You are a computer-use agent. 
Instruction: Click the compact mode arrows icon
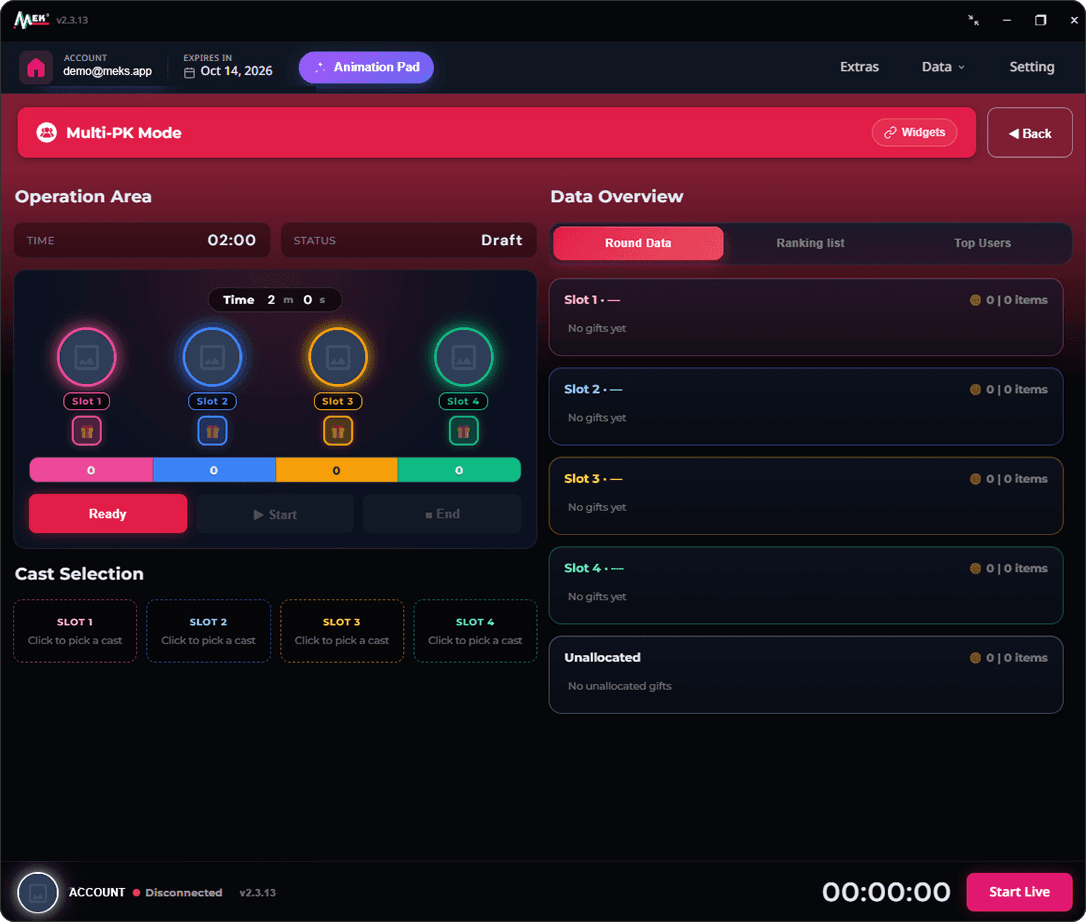[973, 20]
